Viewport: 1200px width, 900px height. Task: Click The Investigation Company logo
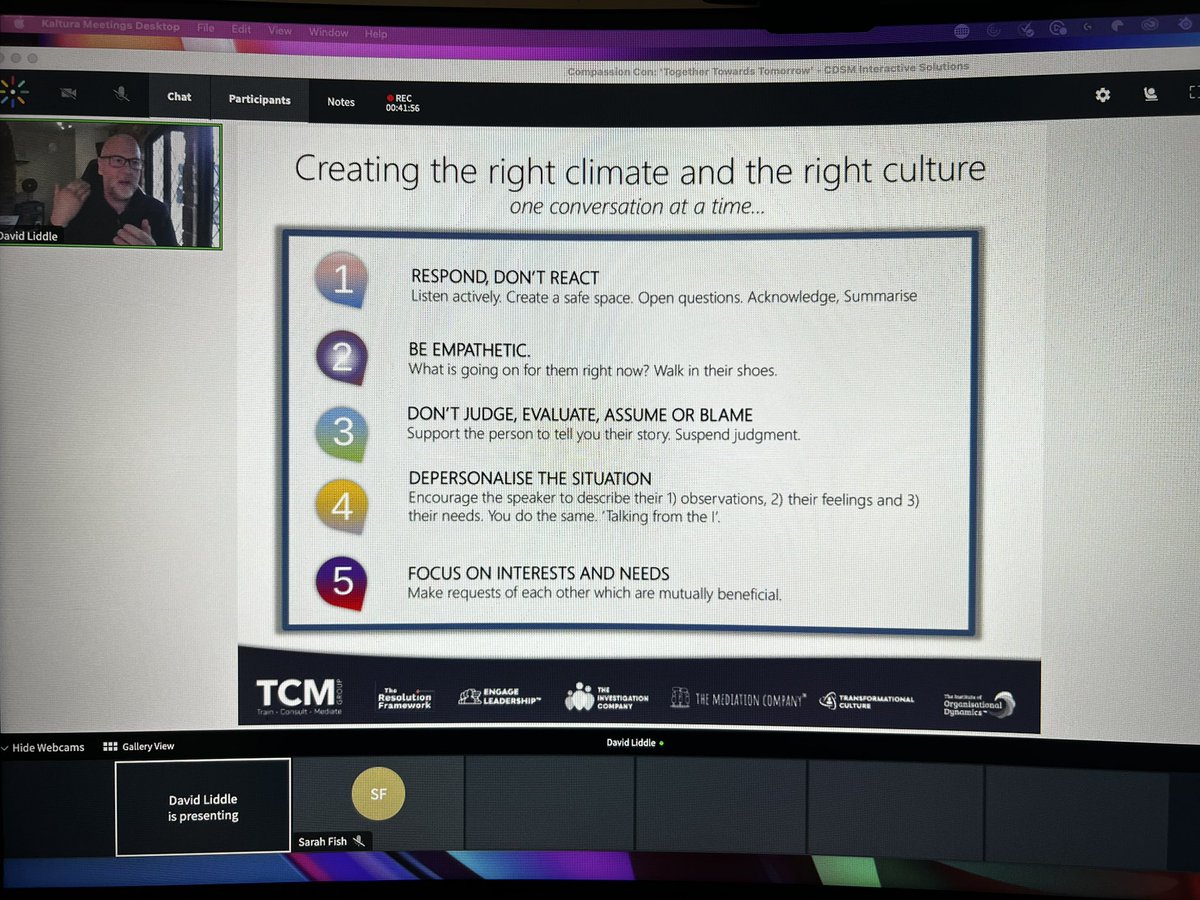pyautogui.click(x=606, y=697)
